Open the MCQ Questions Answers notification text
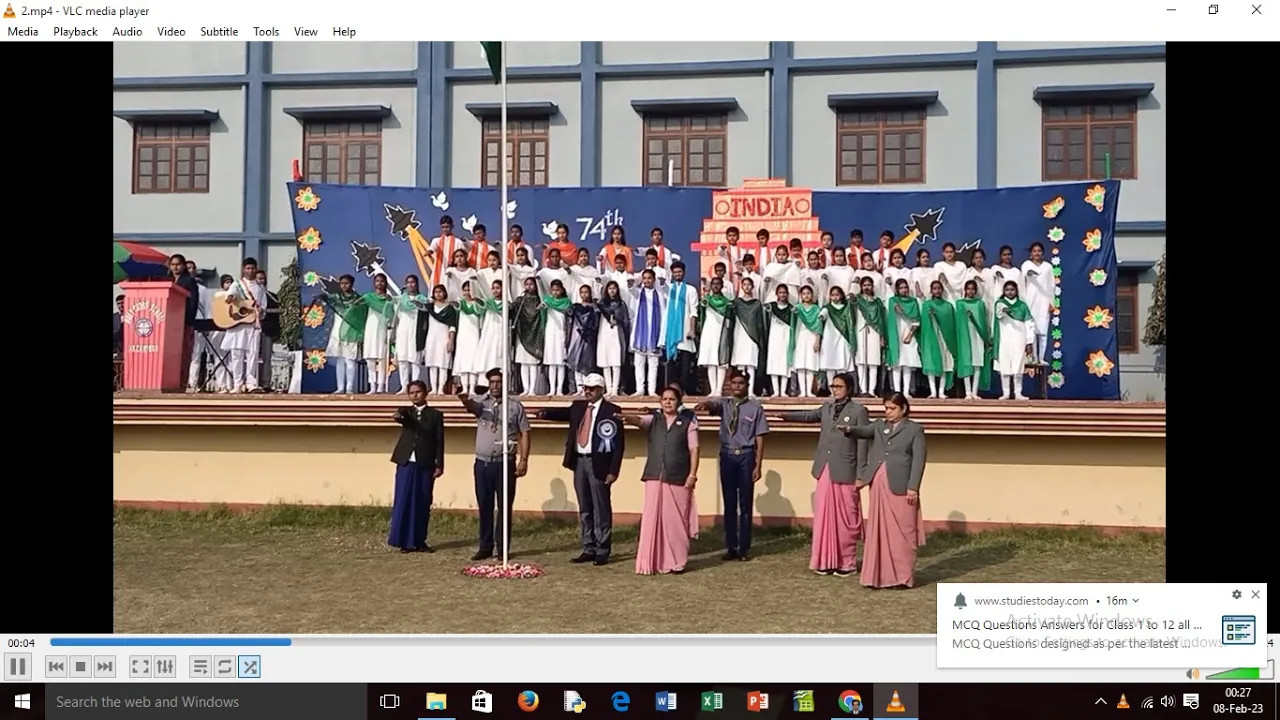 point(1077,625)
